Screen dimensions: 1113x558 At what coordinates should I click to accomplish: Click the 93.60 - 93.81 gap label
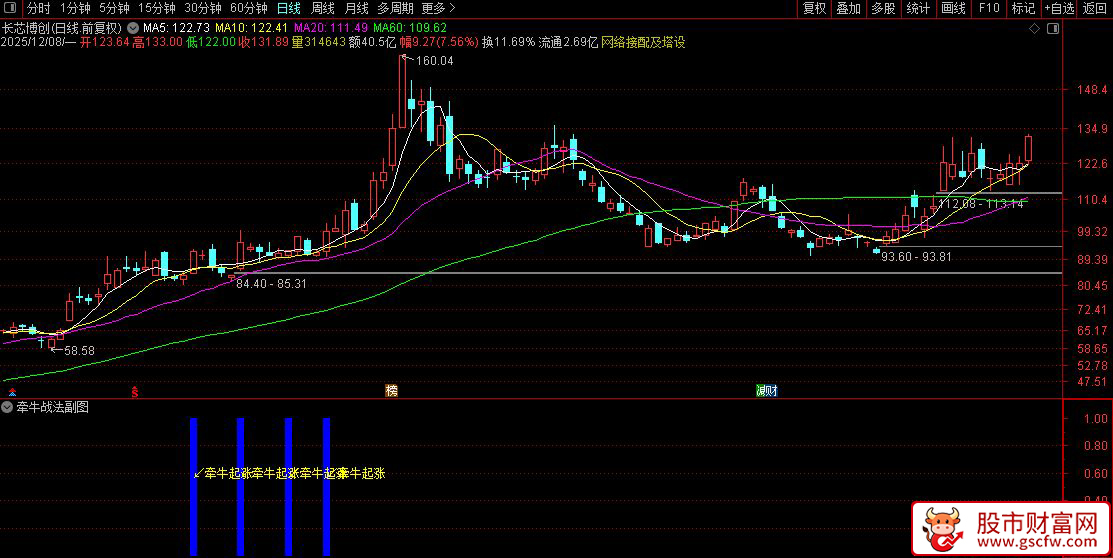pyautogui.click(x=916, y=257)
